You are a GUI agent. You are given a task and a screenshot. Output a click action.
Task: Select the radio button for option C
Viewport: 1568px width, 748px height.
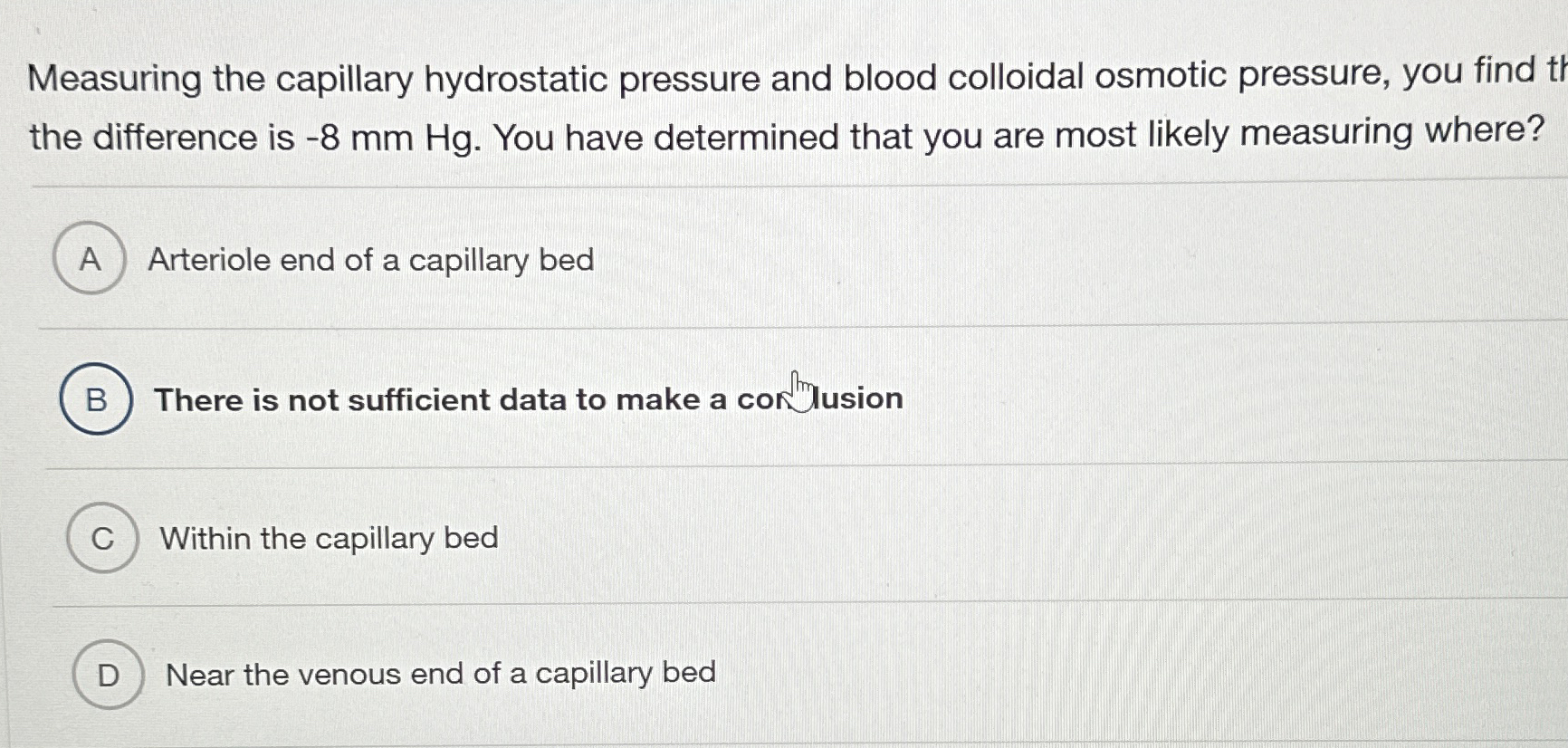(x=104, y=540)
